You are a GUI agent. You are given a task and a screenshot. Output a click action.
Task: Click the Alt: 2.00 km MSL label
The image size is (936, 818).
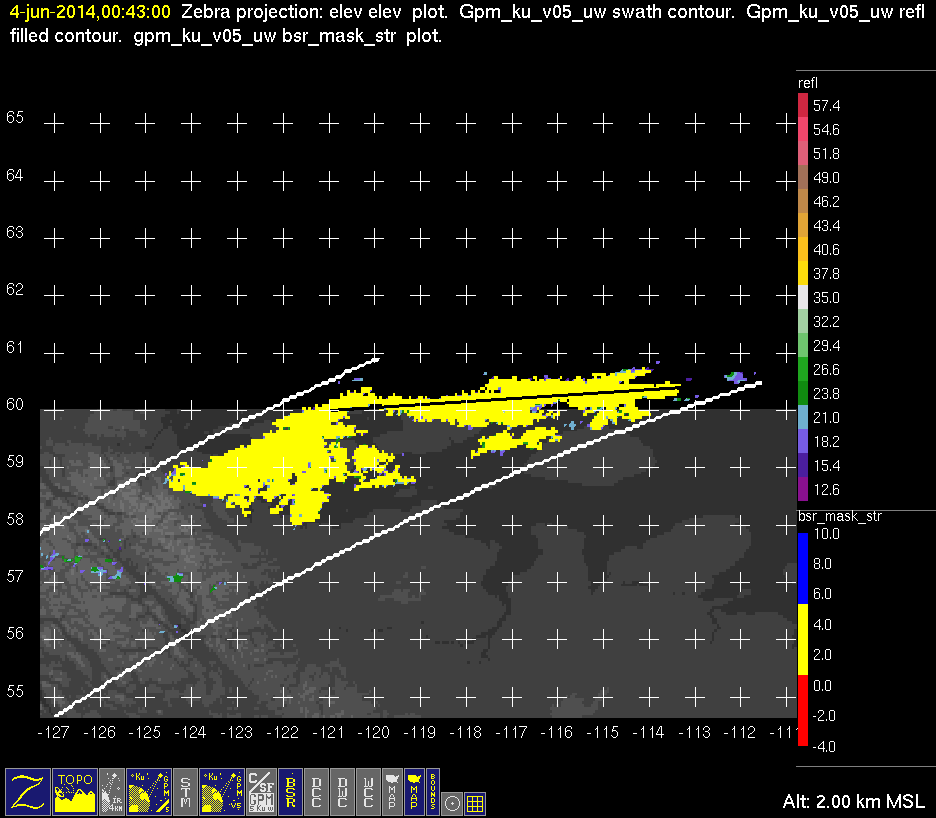click(855, 802)
